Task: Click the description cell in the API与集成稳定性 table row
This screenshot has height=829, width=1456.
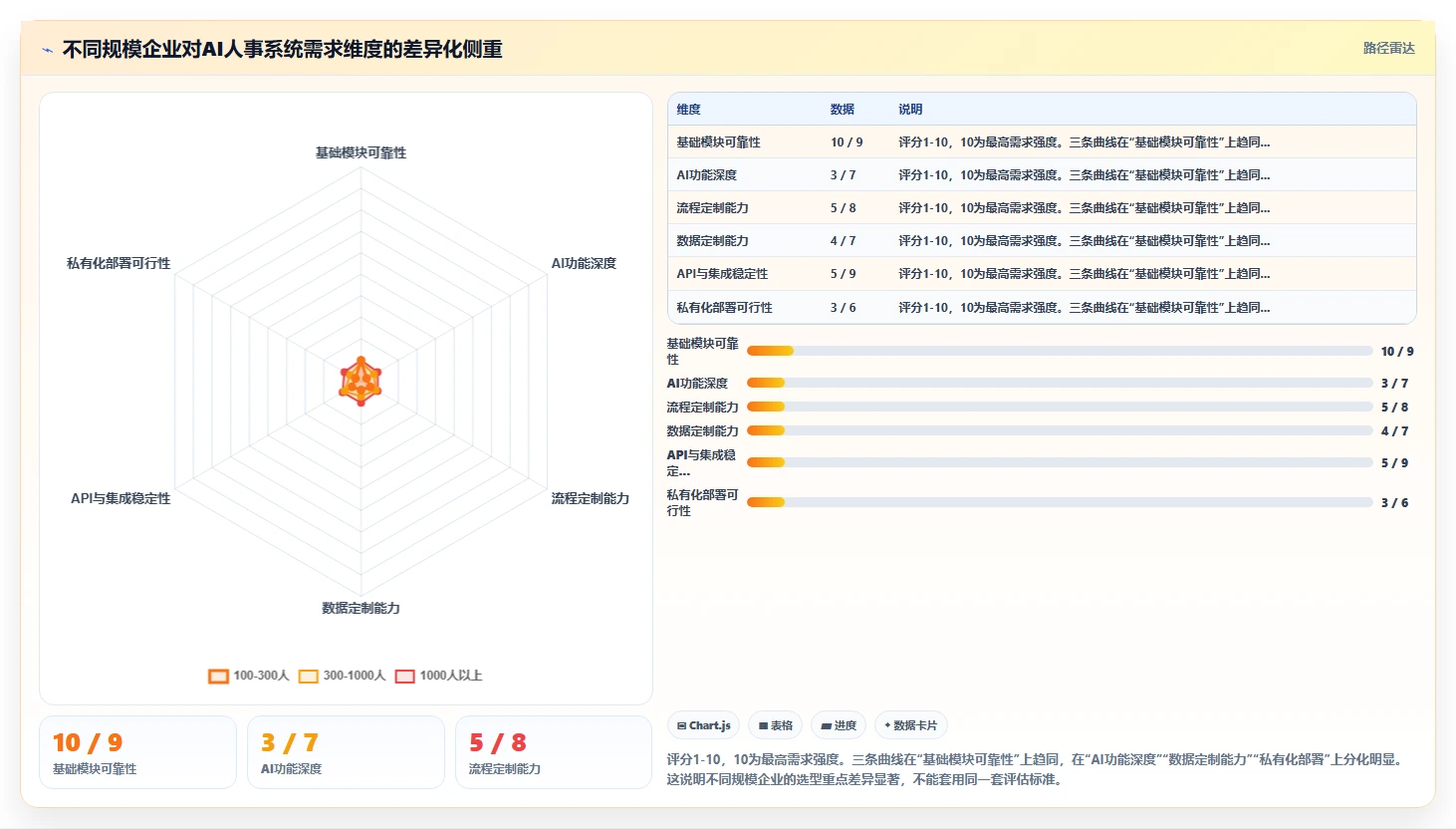Action: coord(1084,274)
